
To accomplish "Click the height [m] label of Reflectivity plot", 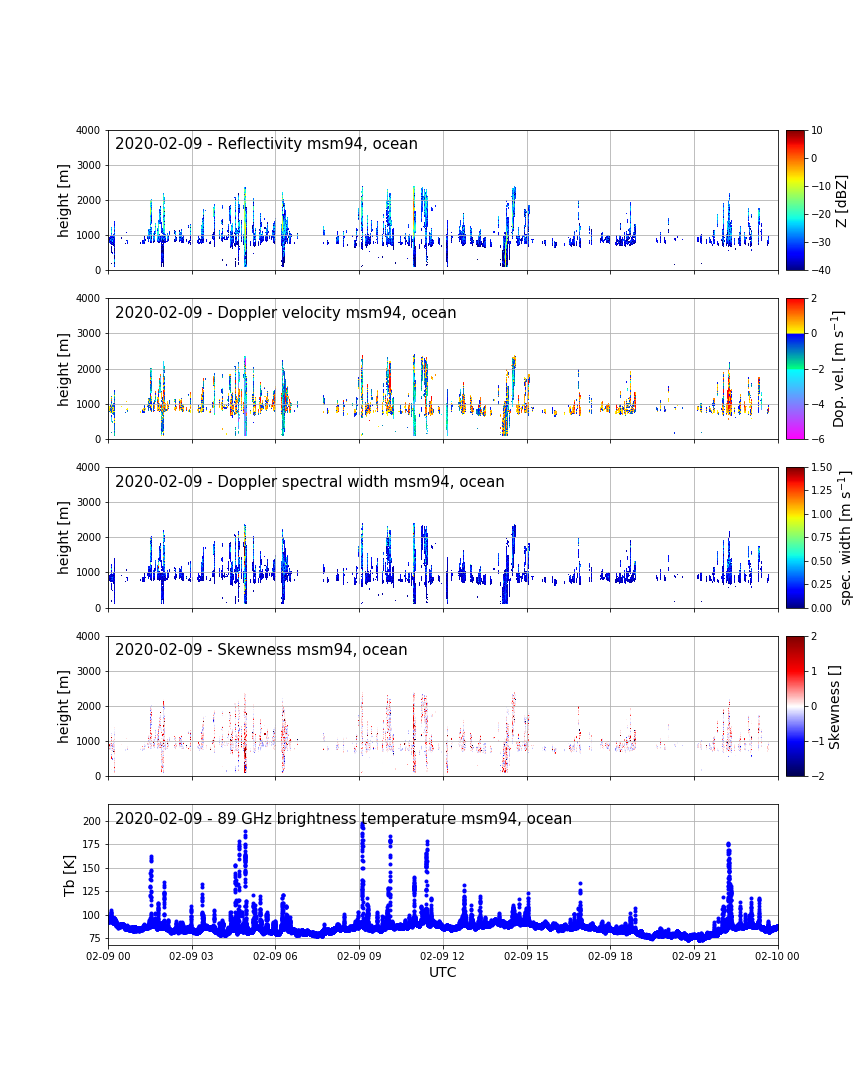I will click(64, 200).
